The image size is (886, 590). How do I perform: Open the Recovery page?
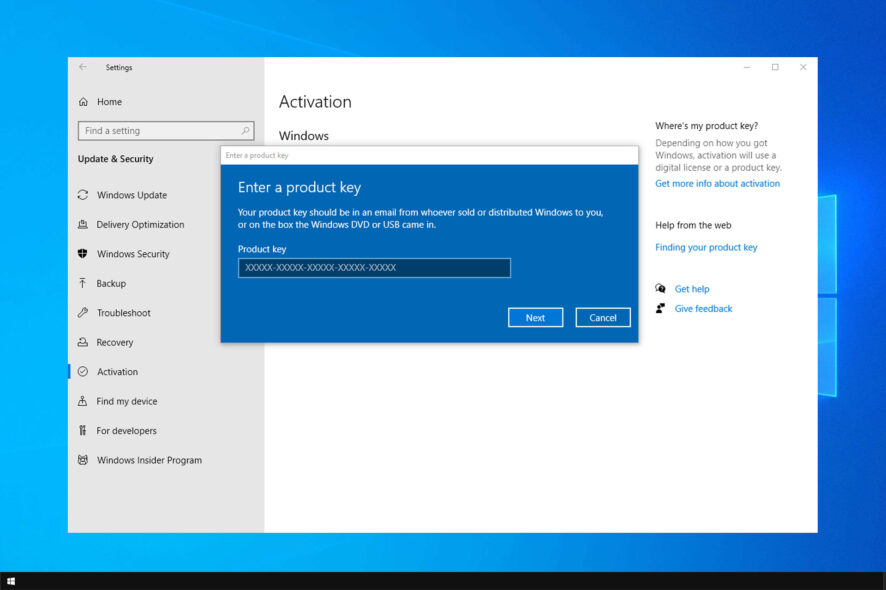115,342
